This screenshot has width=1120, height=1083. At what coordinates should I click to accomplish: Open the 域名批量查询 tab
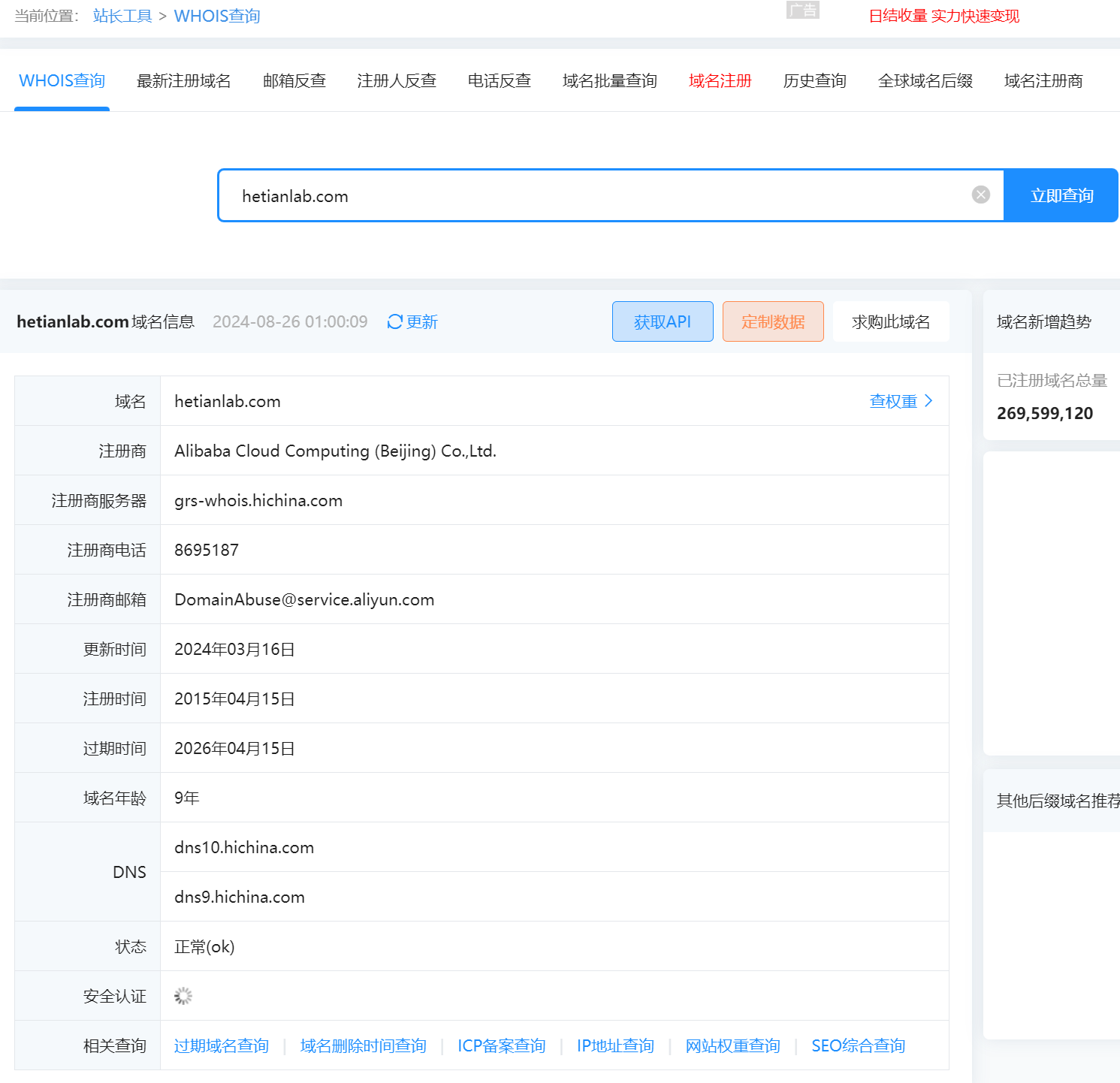[x=609, y=81]
